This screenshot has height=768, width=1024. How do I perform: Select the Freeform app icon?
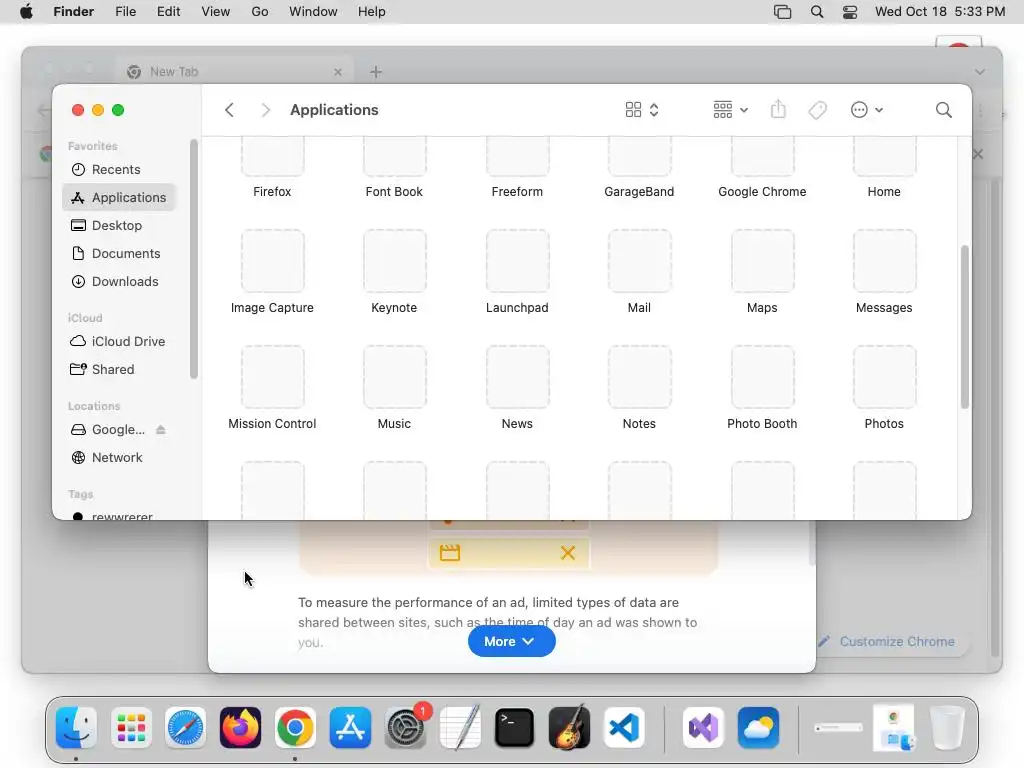tap(517, 157)
